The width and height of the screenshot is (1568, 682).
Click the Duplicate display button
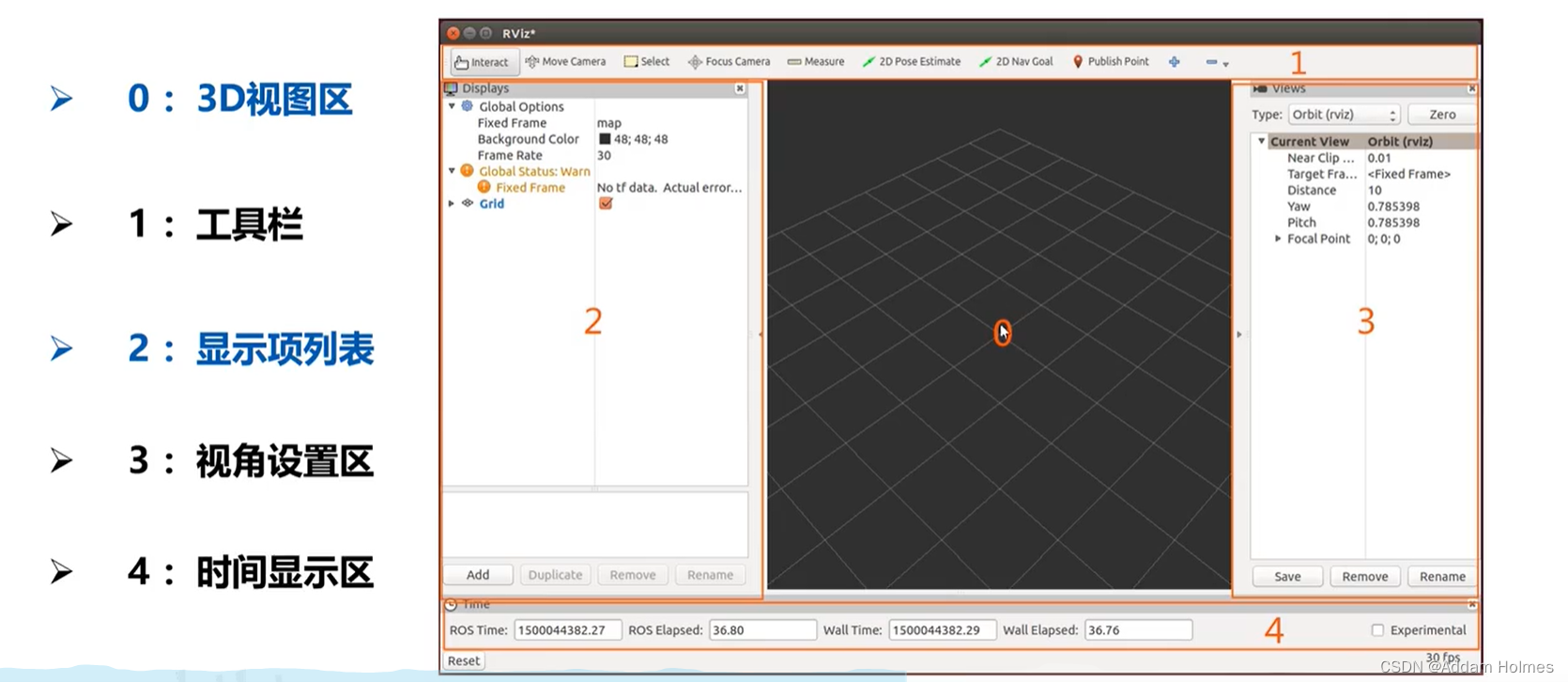(555, 575)
